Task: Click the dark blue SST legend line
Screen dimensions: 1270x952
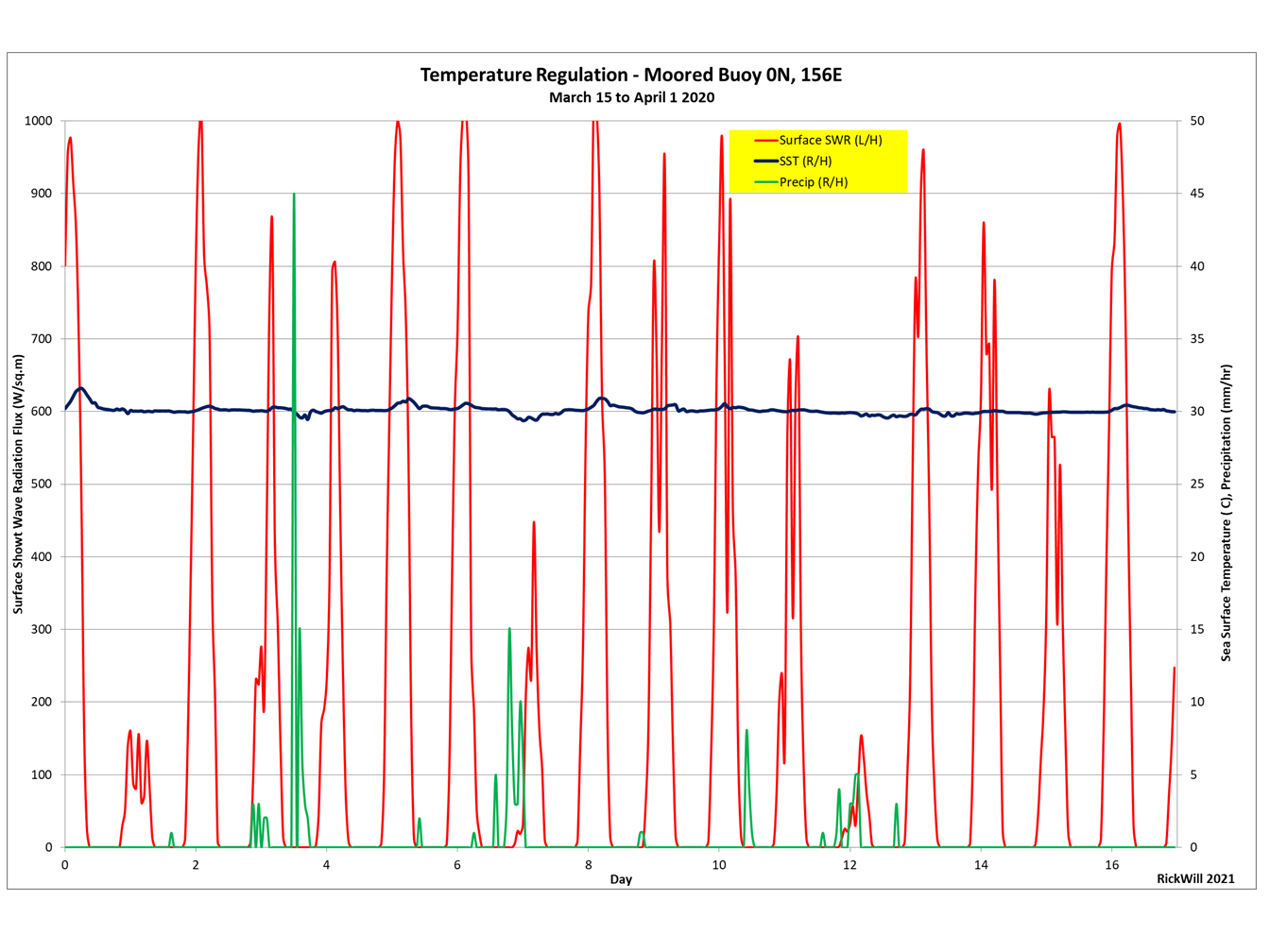Action: [x=765, y=161]
